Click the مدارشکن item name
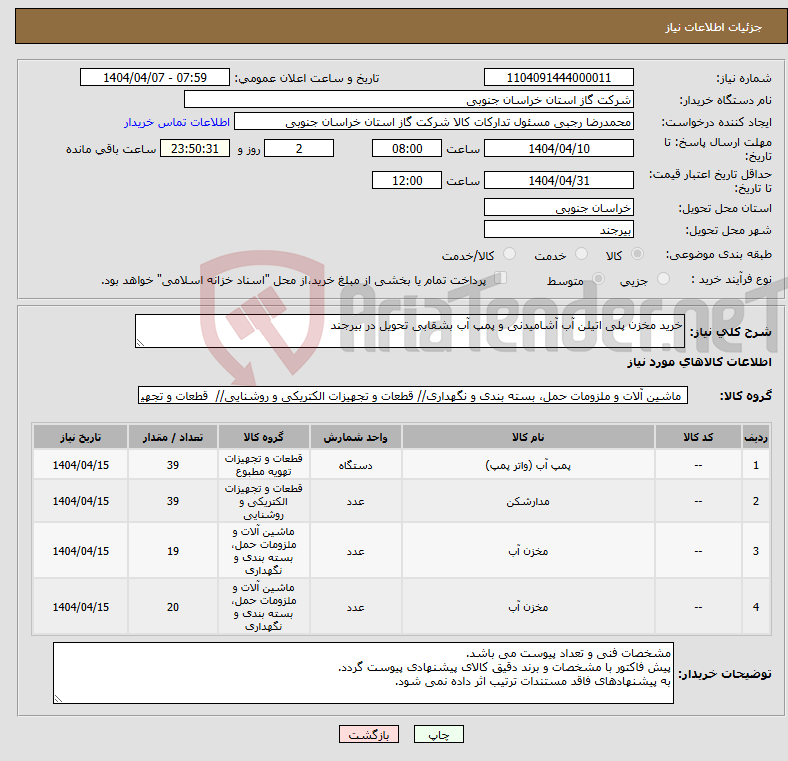 528,501
